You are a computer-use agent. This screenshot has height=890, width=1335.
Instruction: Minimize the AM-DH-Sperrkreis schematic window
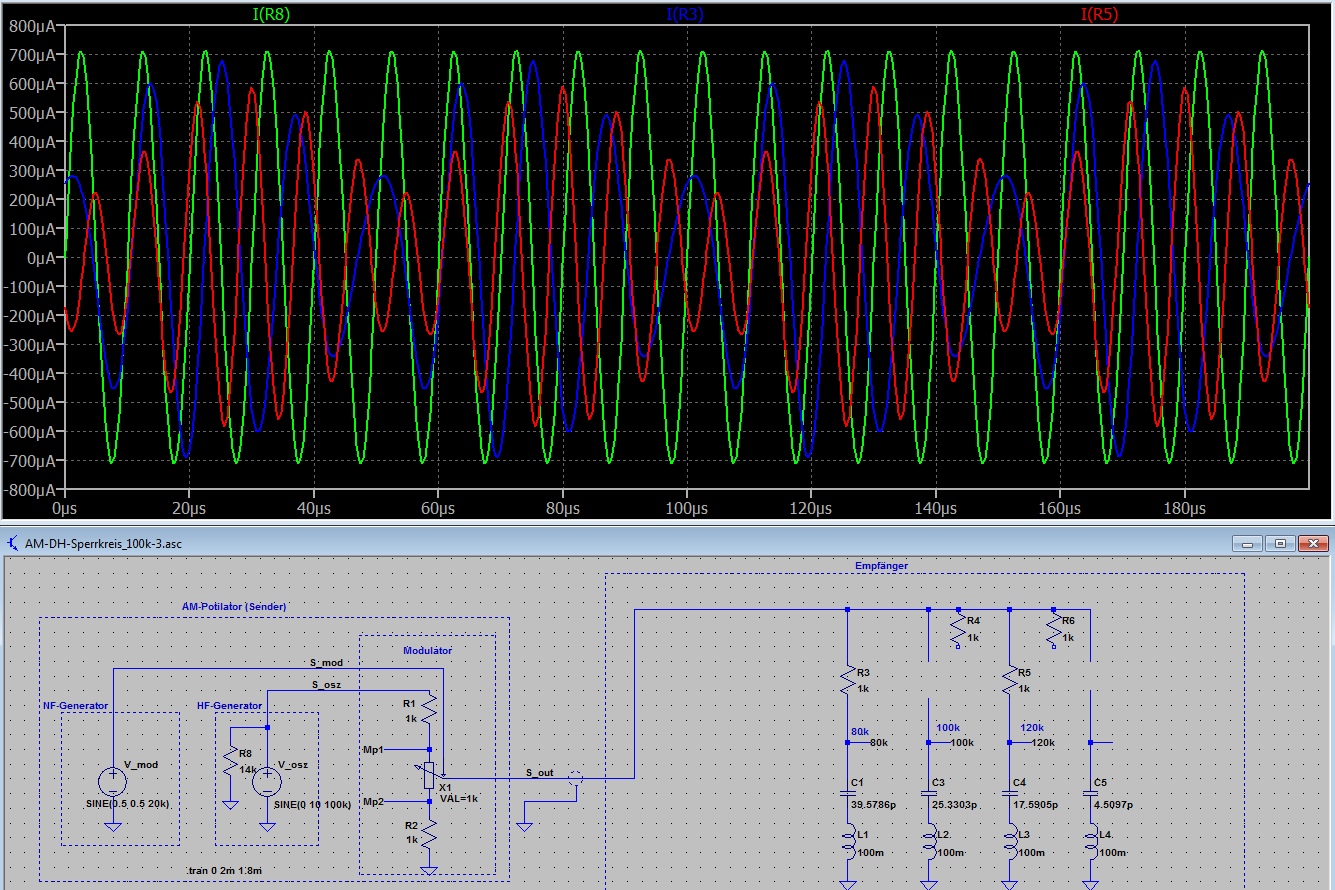coord(1248,543)
